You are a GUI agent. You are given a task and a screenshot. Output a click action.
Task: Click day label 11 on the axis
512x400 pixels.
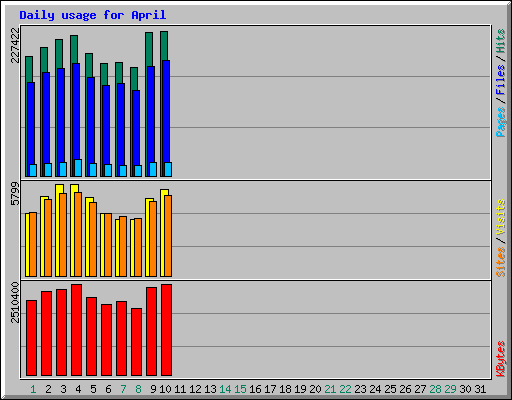[x=180, y=389]
